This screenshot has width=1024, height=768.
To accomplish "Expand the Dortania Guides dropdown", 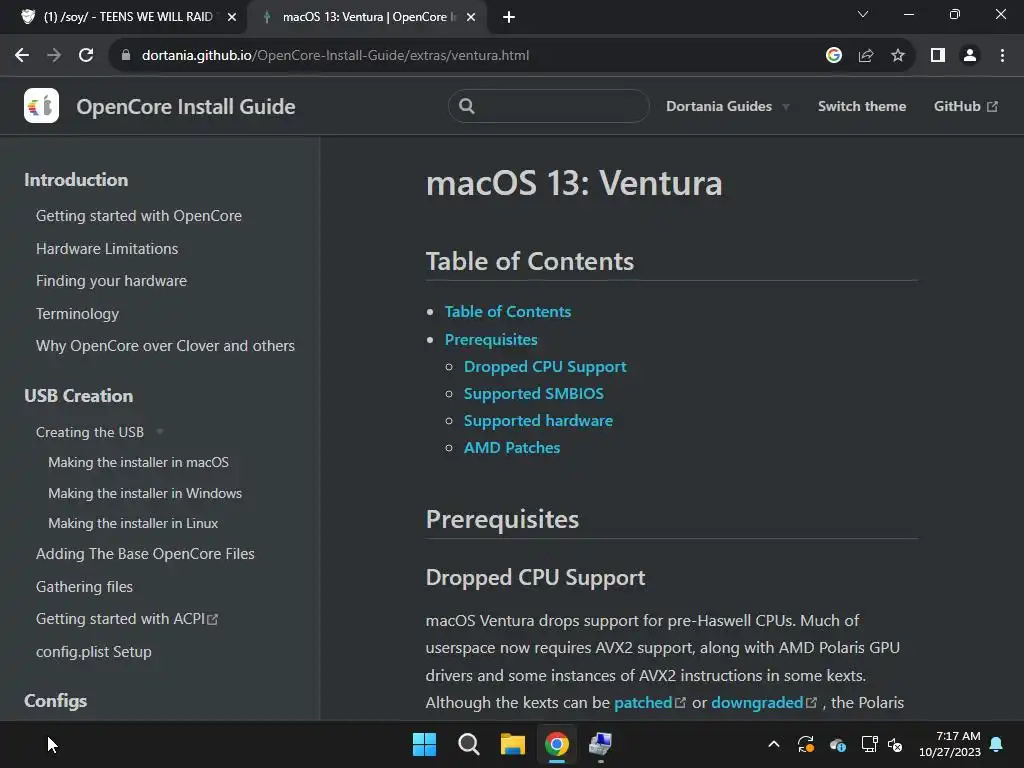I will pos(727,106).
